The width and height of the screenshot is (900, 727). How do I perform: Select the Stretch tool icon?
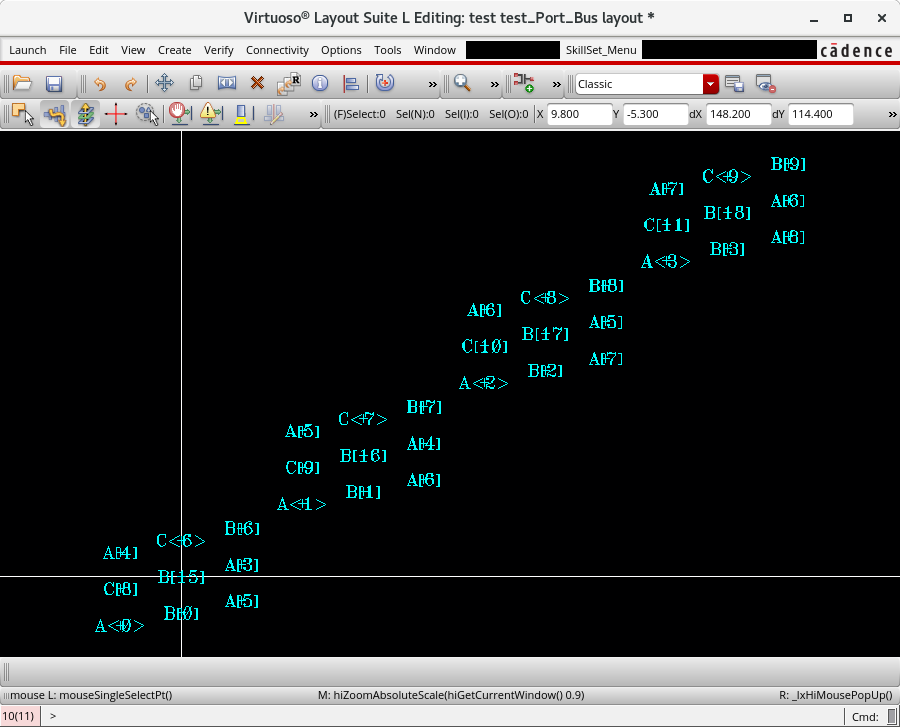tap(227, 83)
